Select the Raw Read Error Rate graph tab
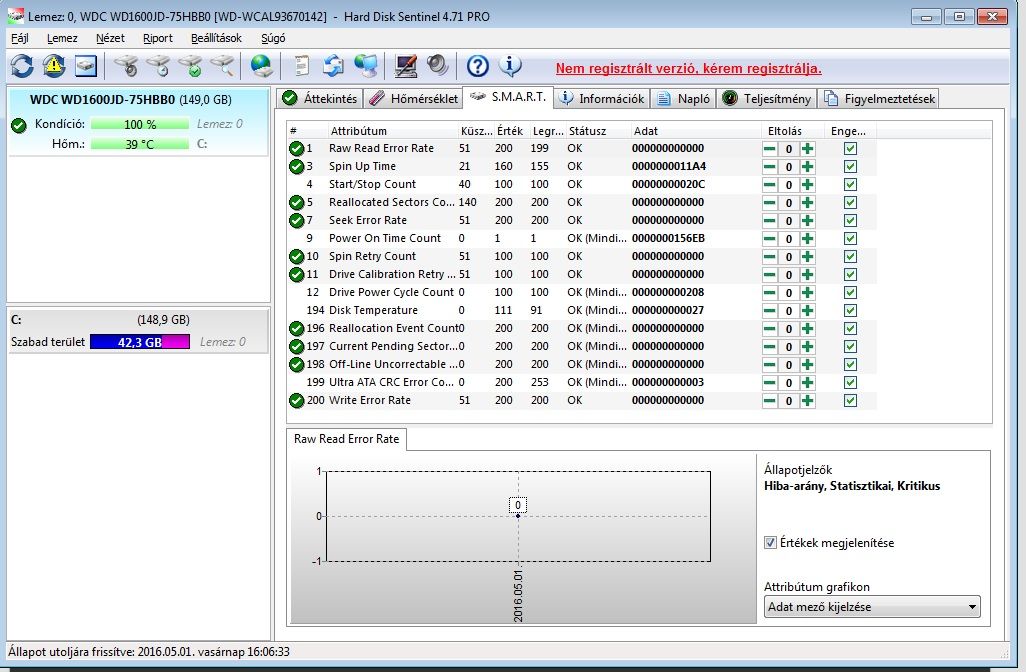 click(346, 439)
